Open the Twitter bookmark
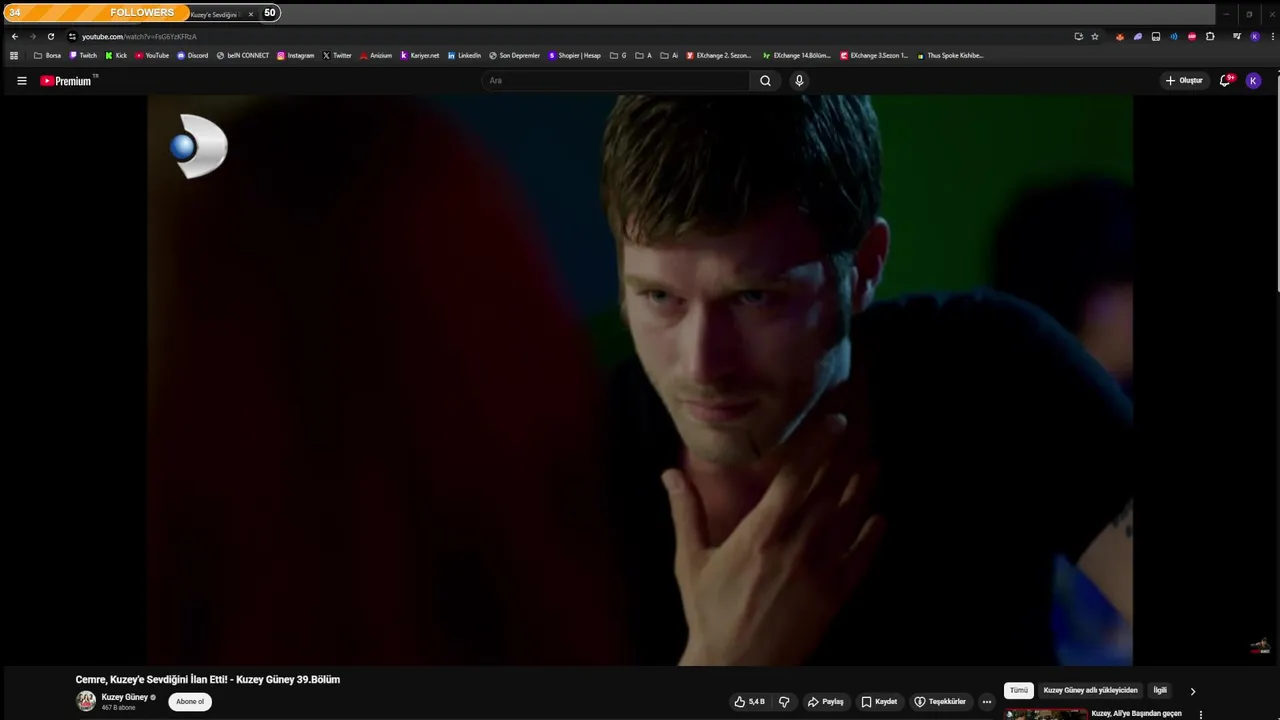This screenshot has height=720, width=1280. tap(337, 56)
